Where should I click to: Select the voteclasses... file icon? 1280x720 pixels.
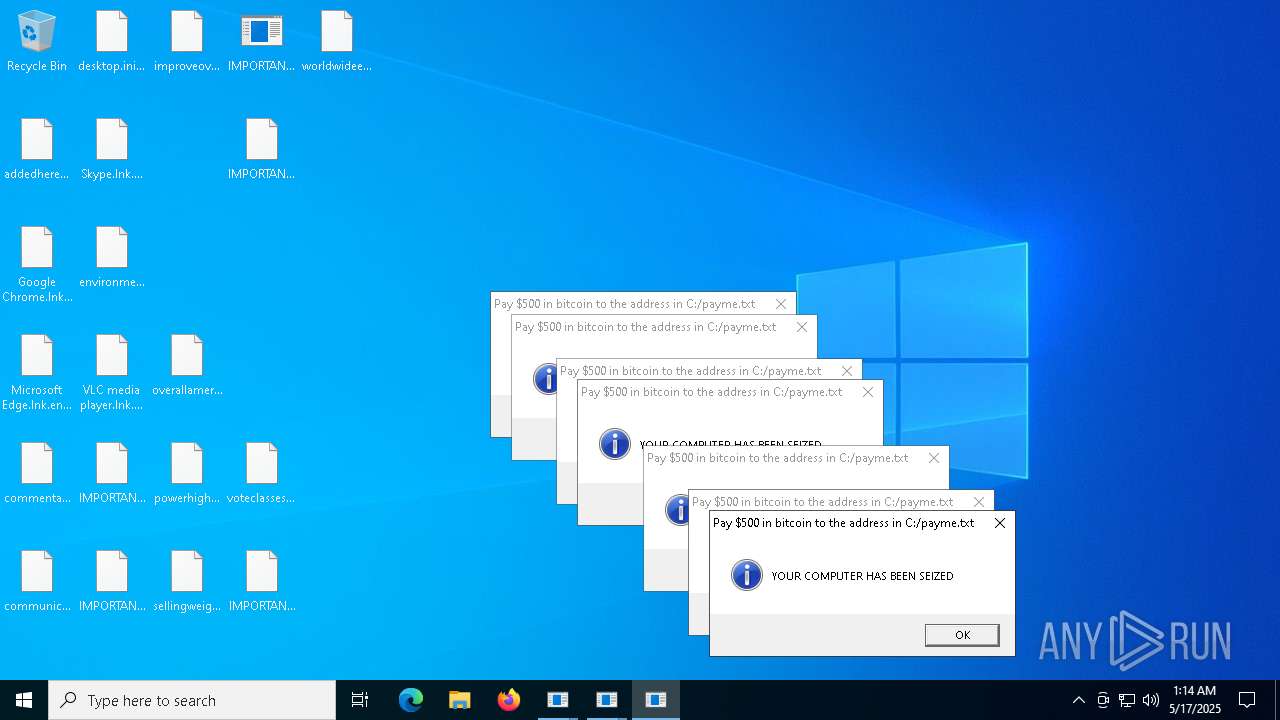[x=261, y=473]
